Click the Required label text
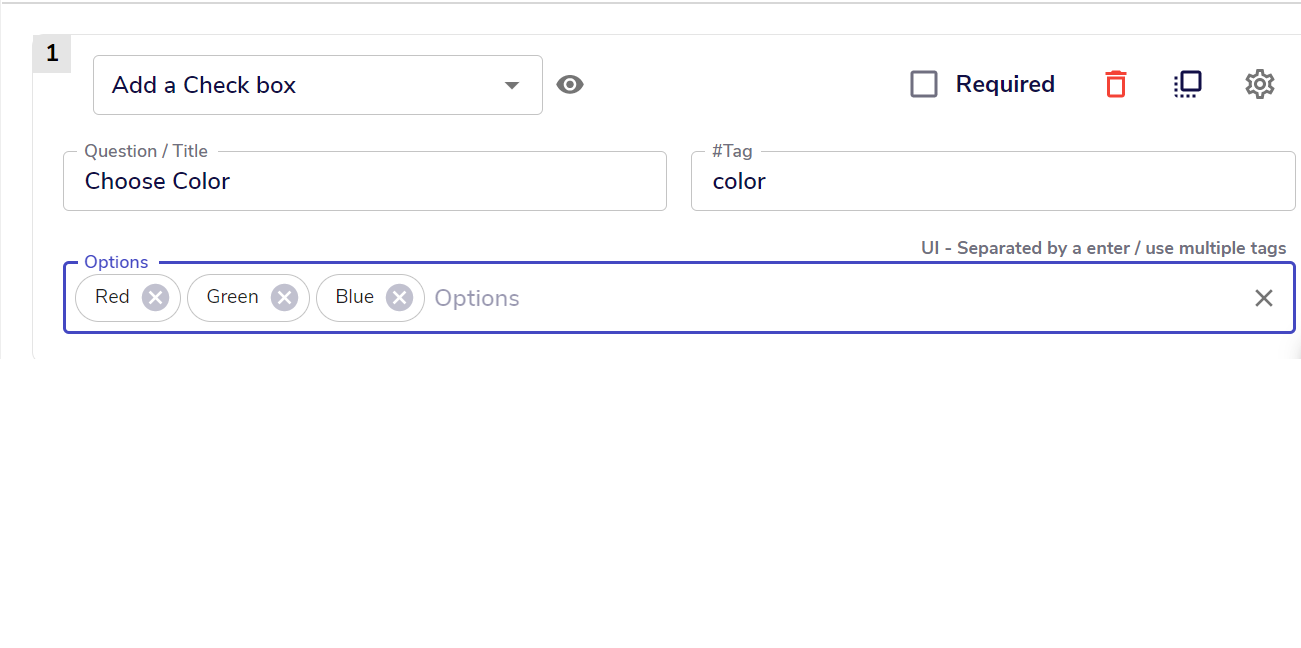Viewport: 1301px width, 648px height. 1005,84
